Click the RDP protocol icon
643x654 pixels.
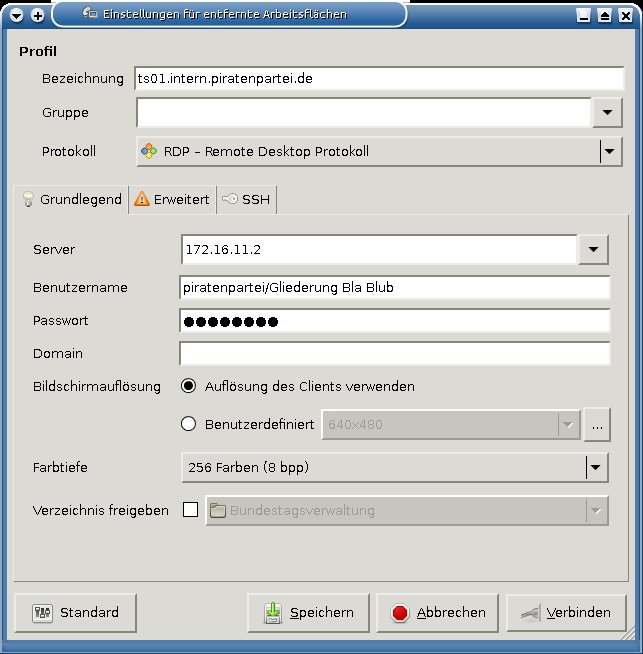[148, 152]
